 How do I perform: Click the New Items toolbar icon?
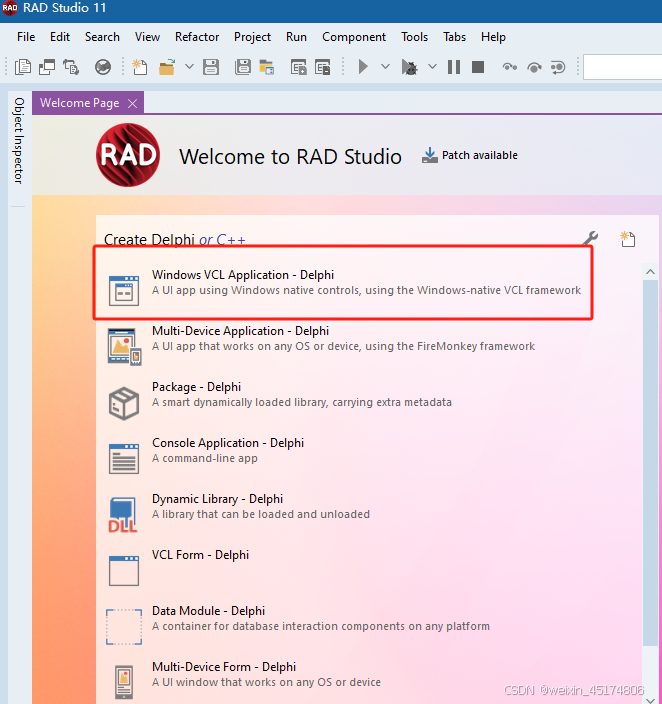[140, 67]
